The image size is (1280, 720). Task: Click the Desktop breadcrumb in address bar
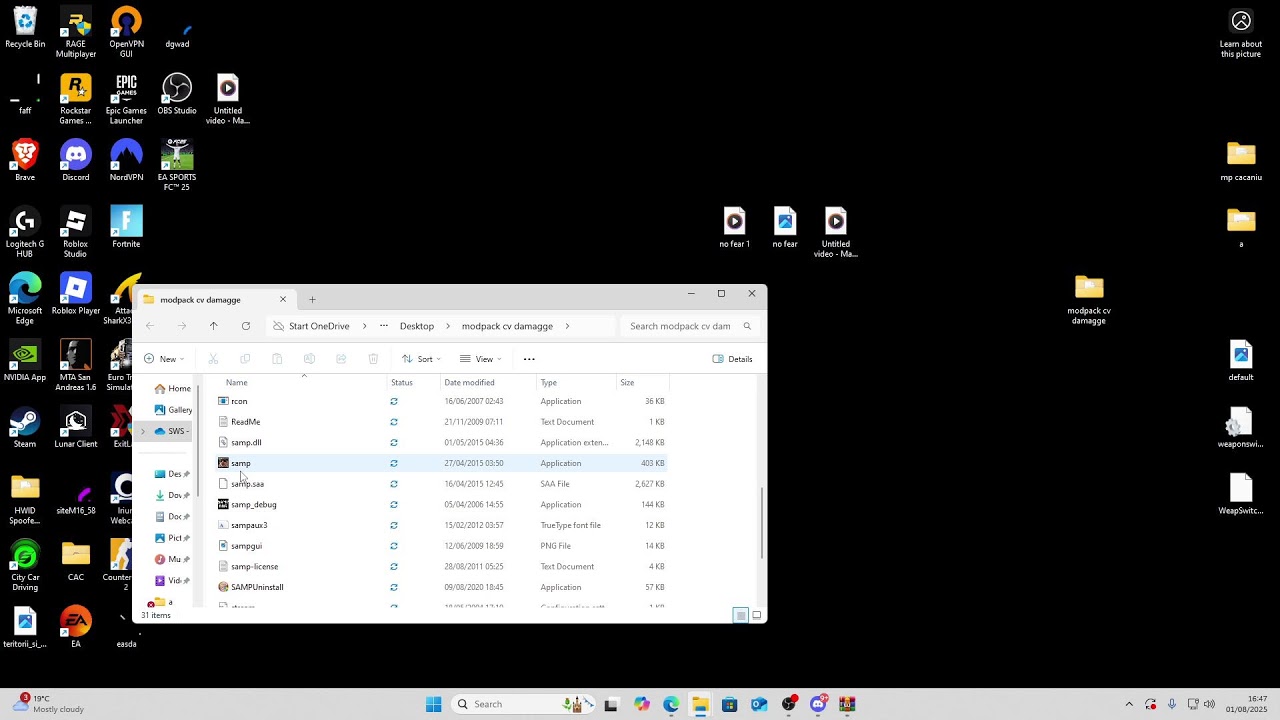click(417, 326)
